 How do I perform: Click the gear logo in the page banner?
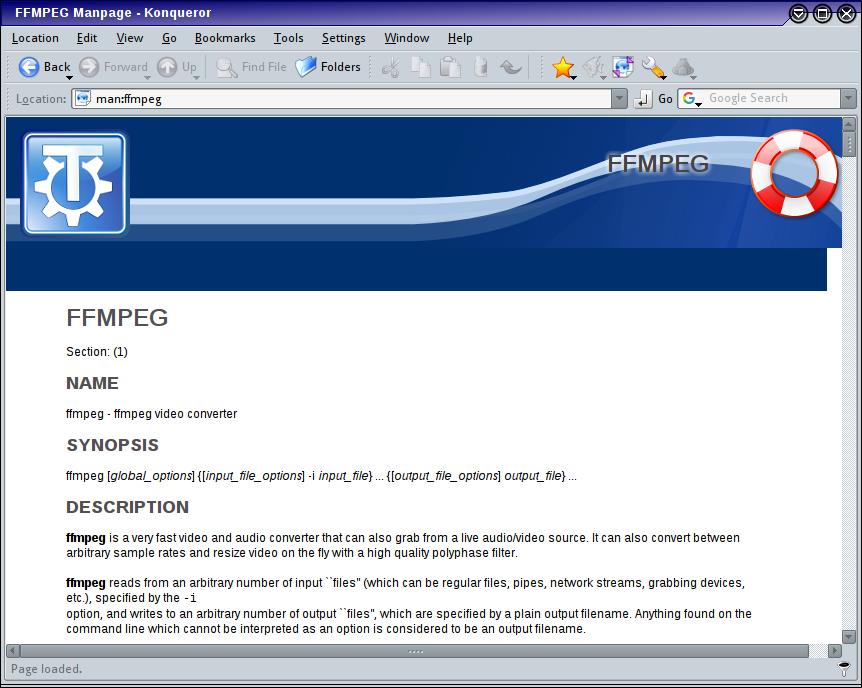point(75,183)
